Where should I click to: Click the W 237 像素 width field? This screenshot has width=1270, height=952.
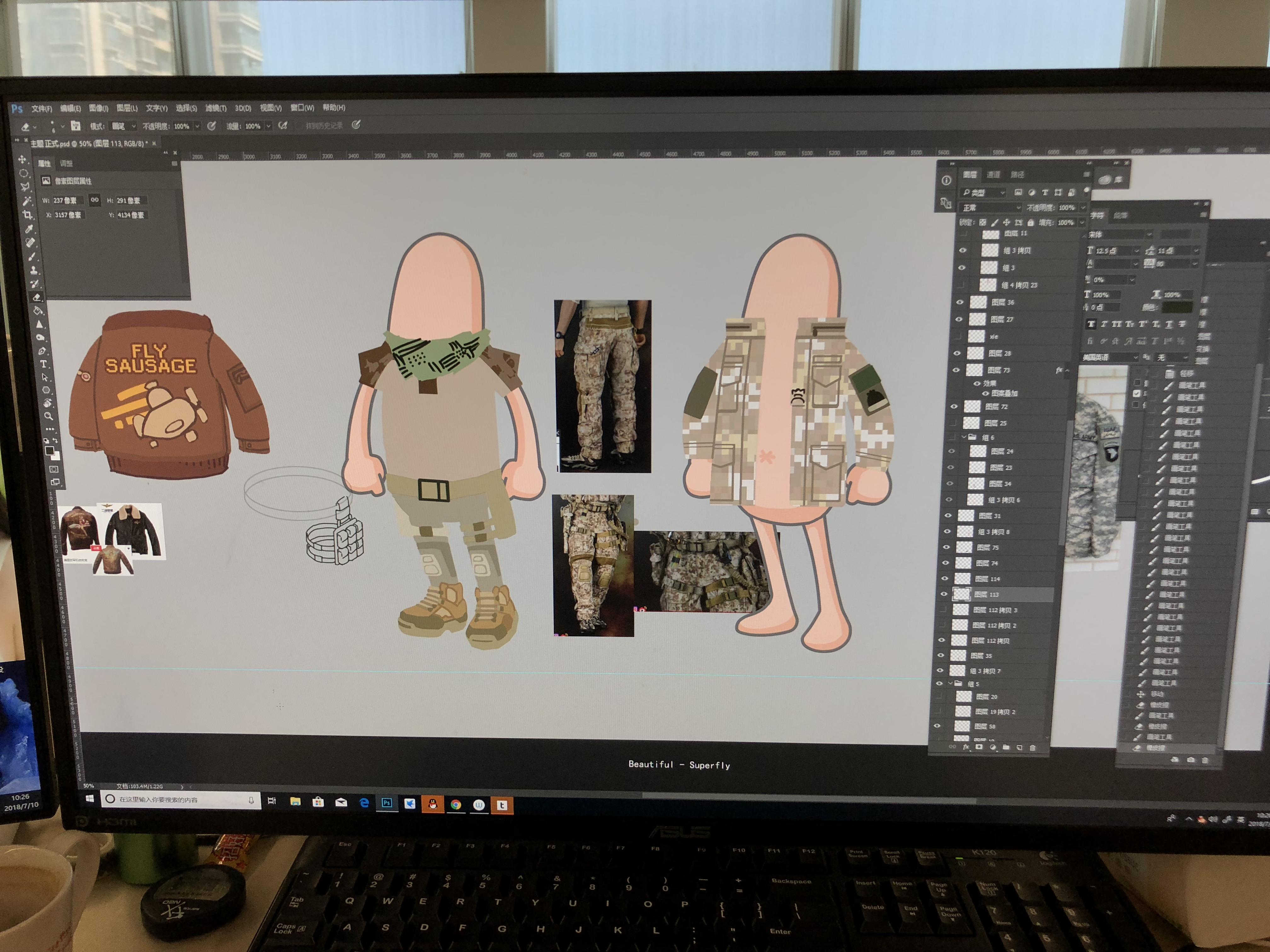pyautogui.click(x=68, y=200)
